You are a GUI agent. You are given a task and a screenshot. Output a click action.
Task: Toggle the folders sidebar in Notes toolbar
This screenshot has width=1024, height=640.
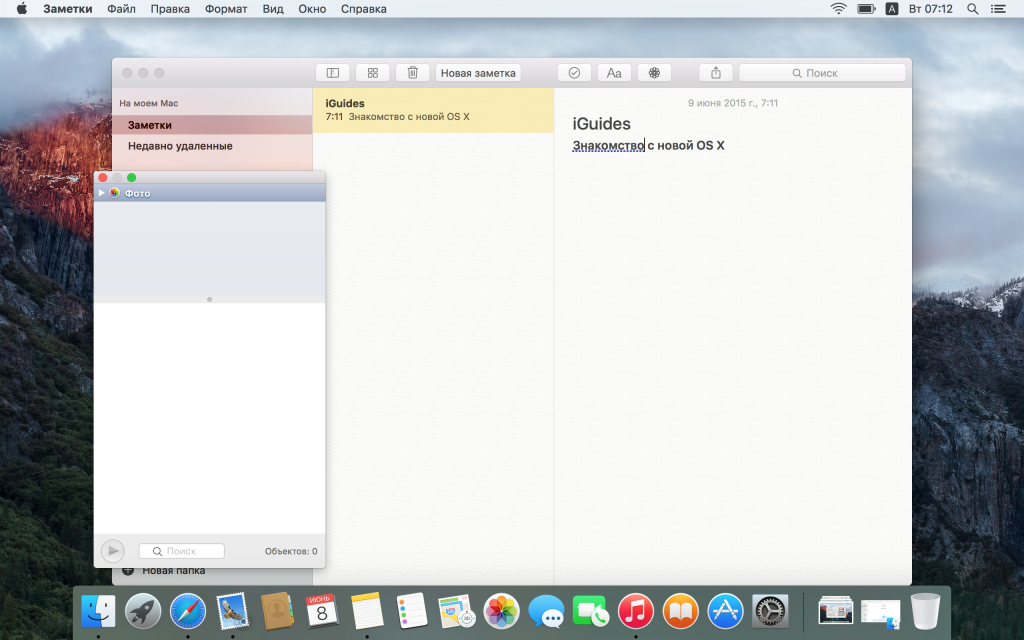point(332,73)
